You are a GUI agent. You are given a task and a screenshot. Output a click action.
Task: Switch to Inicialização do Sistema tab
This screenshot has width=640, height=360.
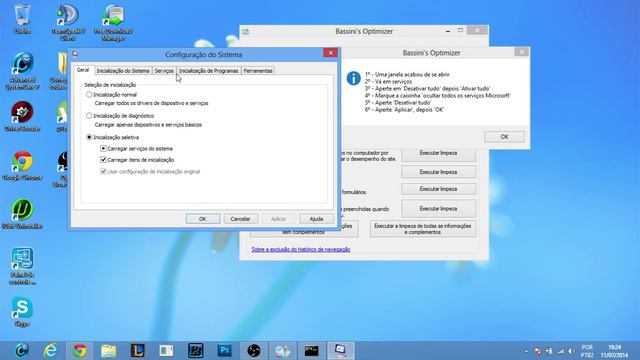[122, 71]
